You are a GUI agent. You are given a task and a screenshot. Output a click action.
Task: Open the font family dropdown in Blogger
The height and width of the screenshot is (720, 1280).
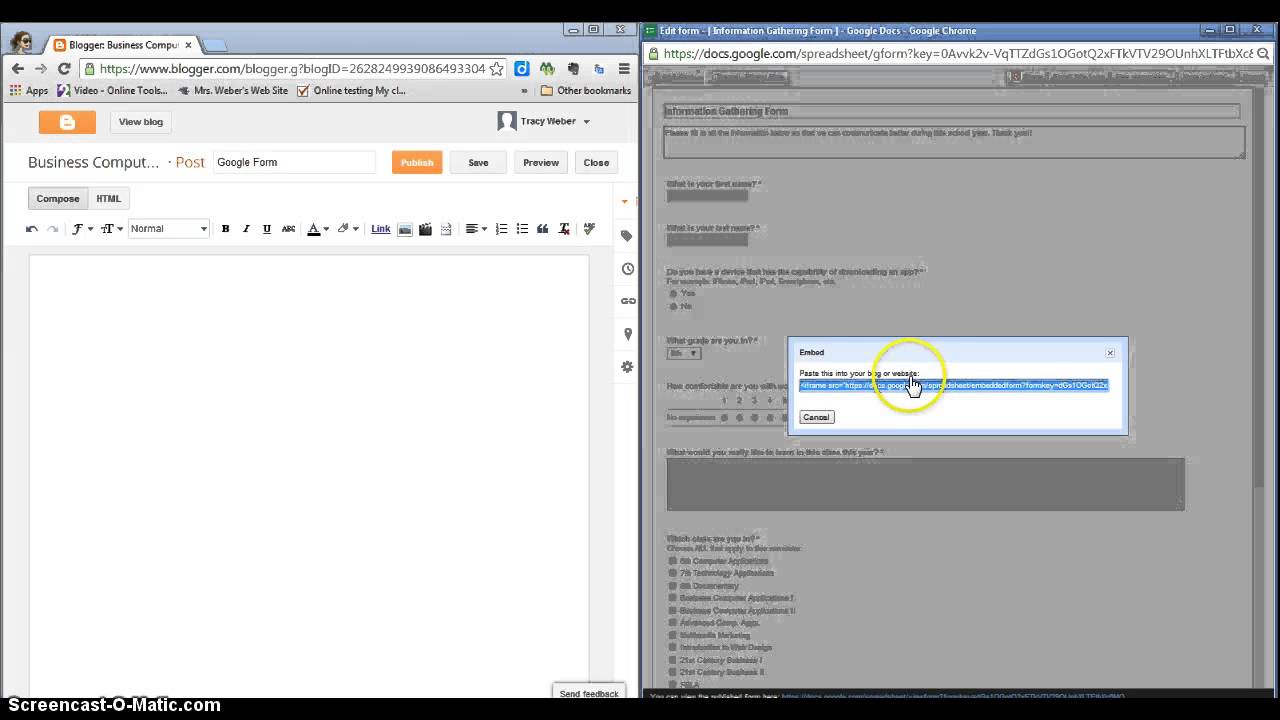82,229
